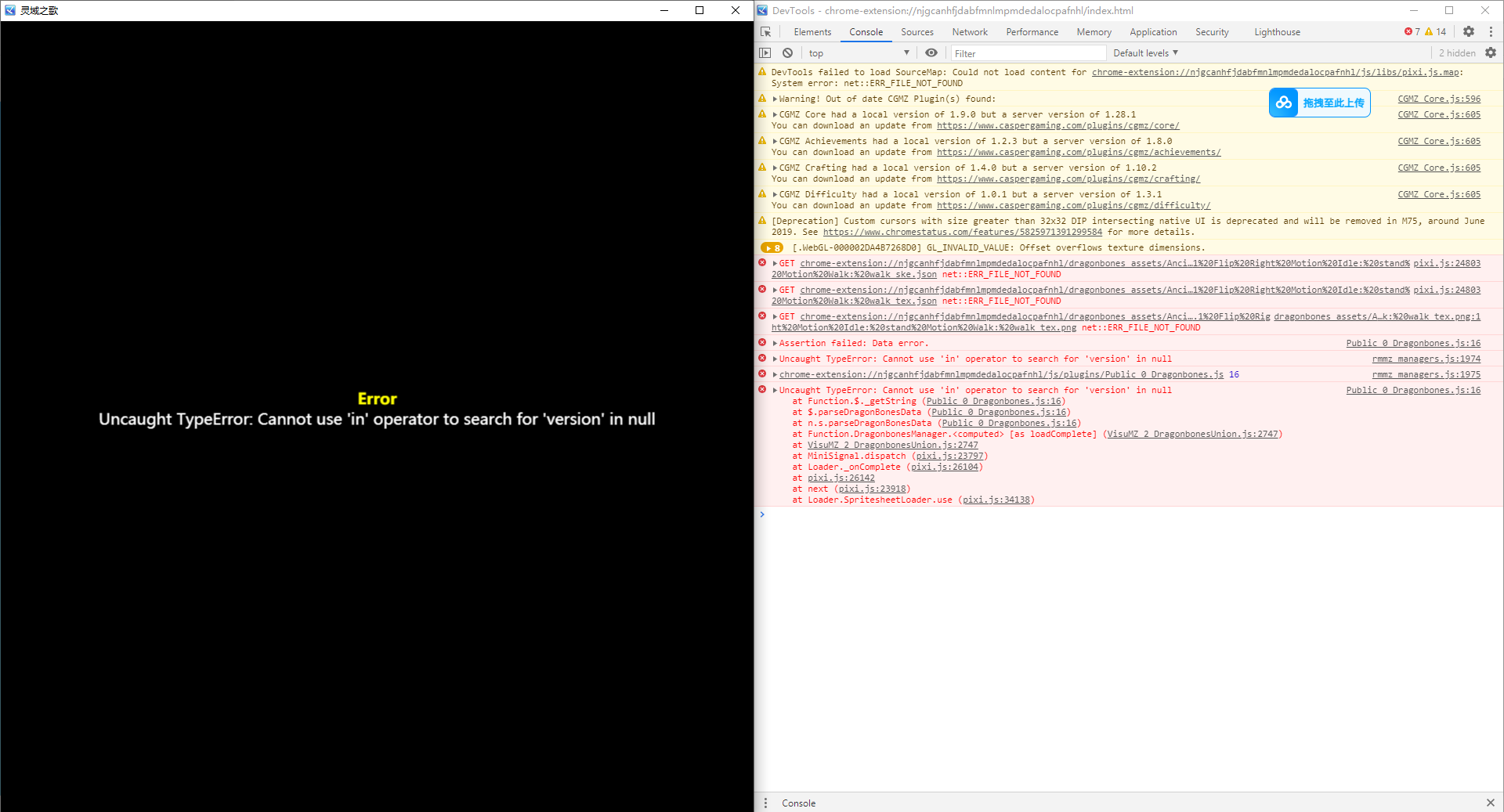Clear the console with the ban icon
Viewport: 1504px width, 812px height.
788,53
